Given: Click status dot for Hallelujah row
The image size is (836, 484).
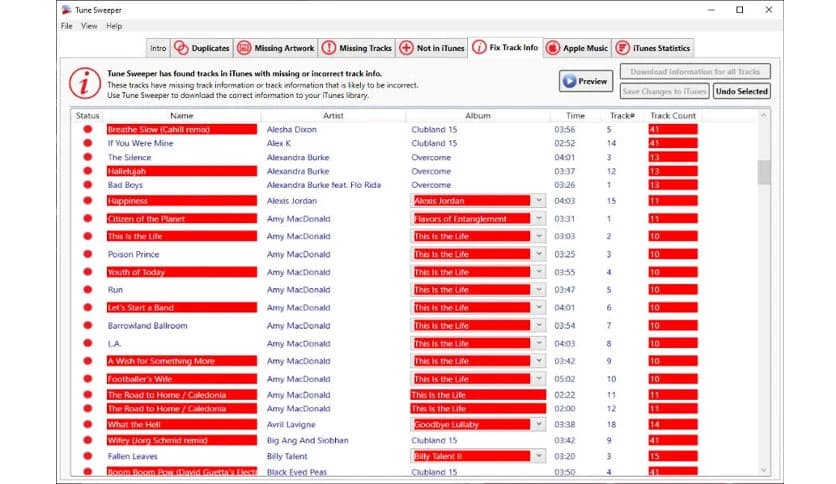Looking at the screenshot, I should (88, 171).
